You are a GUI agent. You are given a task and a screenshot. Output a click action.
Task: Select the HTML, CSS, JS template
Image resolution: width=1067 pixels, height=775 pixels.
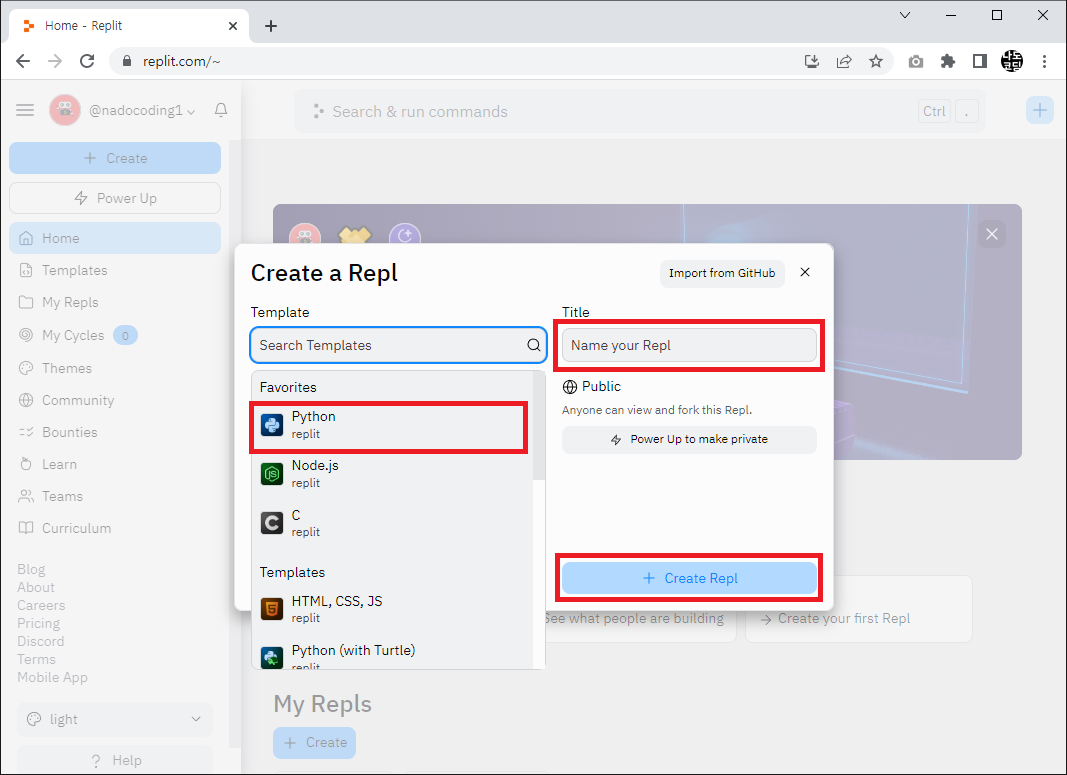coord(393,609)
